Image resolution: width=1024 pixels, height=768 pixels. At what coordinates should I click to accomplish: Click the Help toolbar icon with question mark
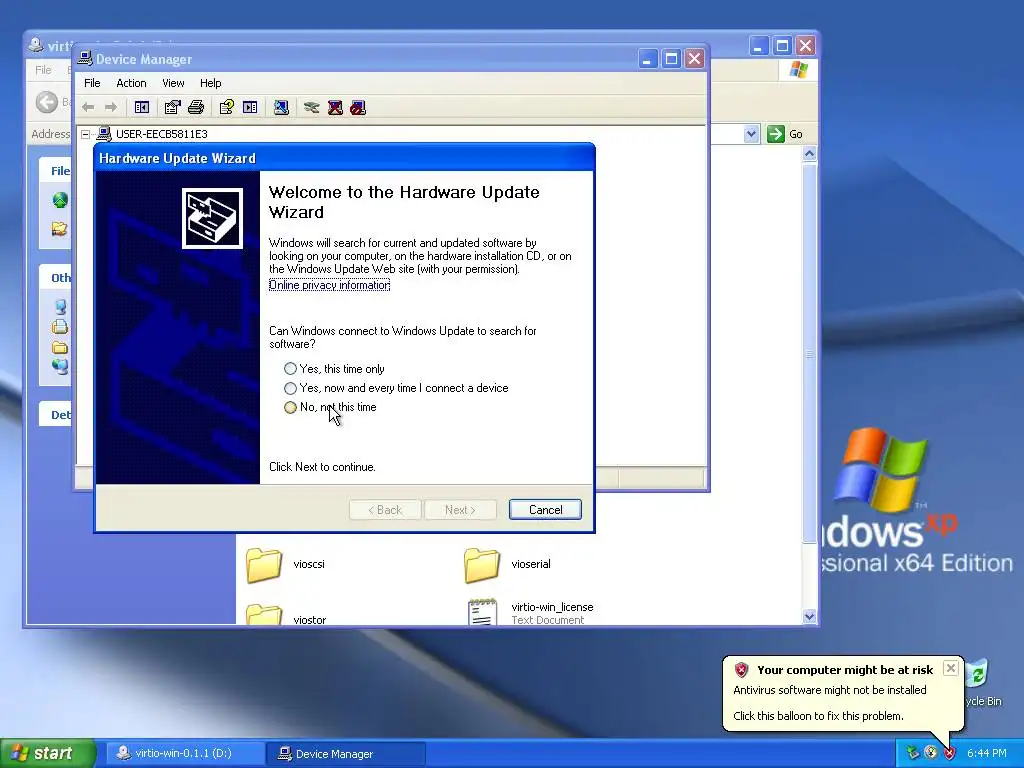click(x=227, y=107)
